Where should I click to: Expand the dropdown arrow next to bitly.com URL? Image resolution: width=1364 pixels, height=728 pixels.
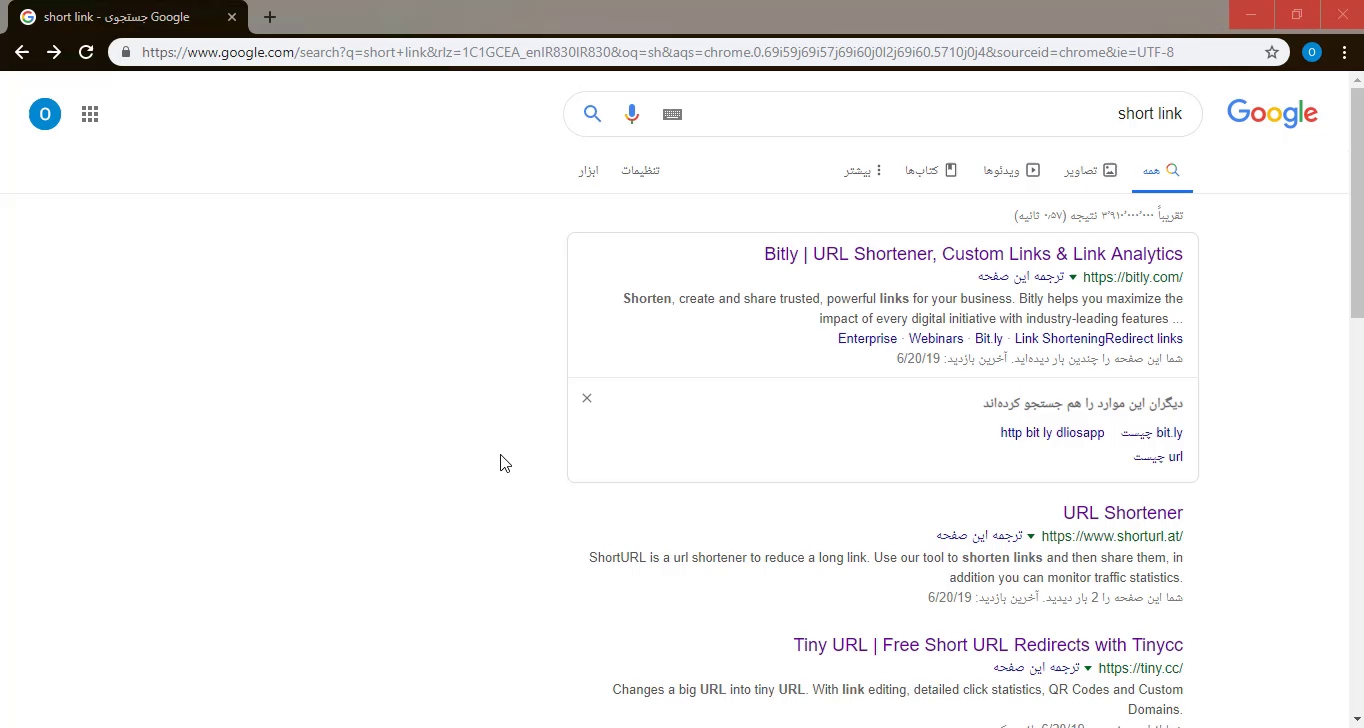tap(1073, 277)
